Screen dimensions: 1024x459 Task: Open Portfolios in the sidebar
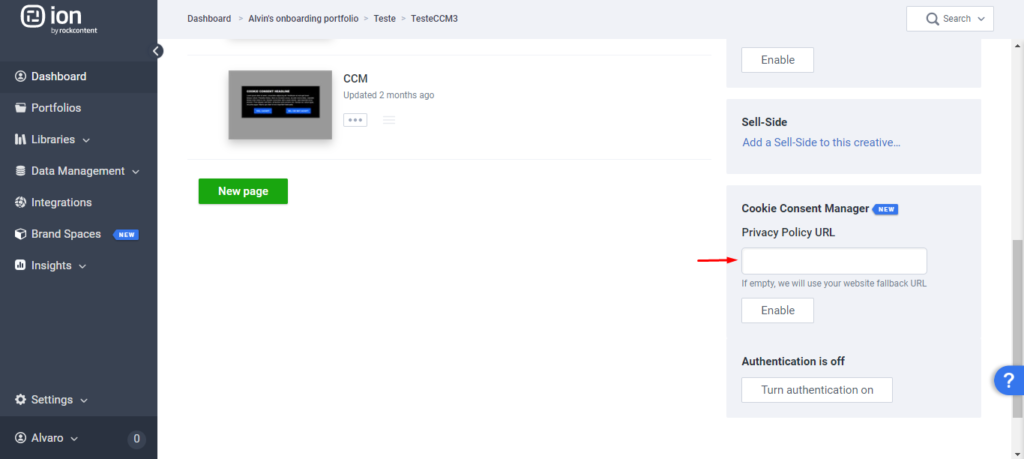[55, 108]
